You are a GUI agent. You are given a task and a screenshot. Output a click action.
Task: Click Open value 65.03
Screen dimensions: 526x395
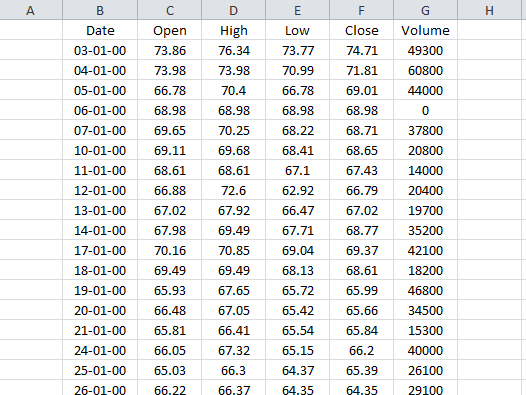click(x=169, y=371)
